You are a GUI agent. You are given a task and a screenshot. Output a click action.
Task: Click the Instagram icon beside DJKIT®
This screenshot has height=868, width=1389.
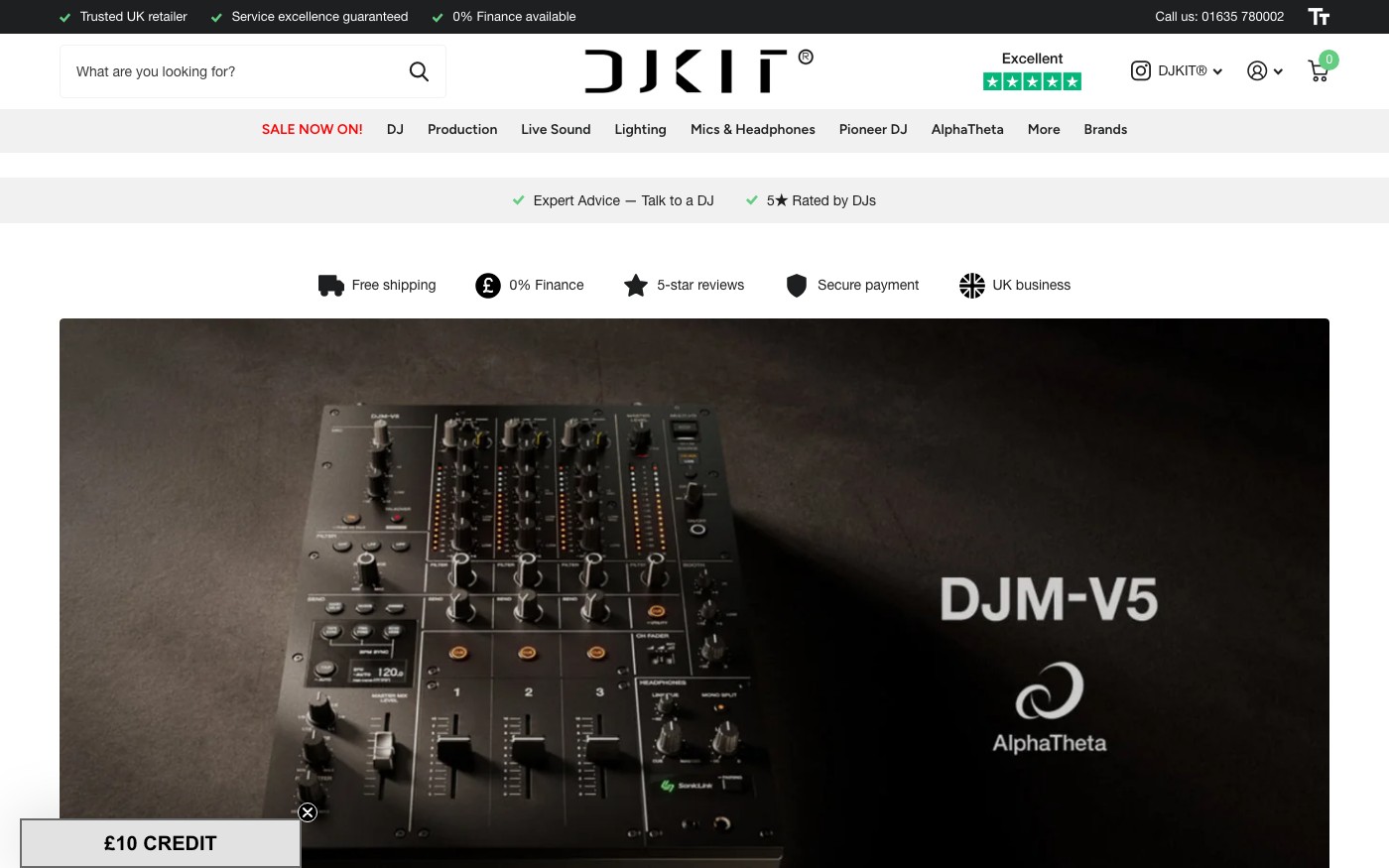tap(1141, 70)
